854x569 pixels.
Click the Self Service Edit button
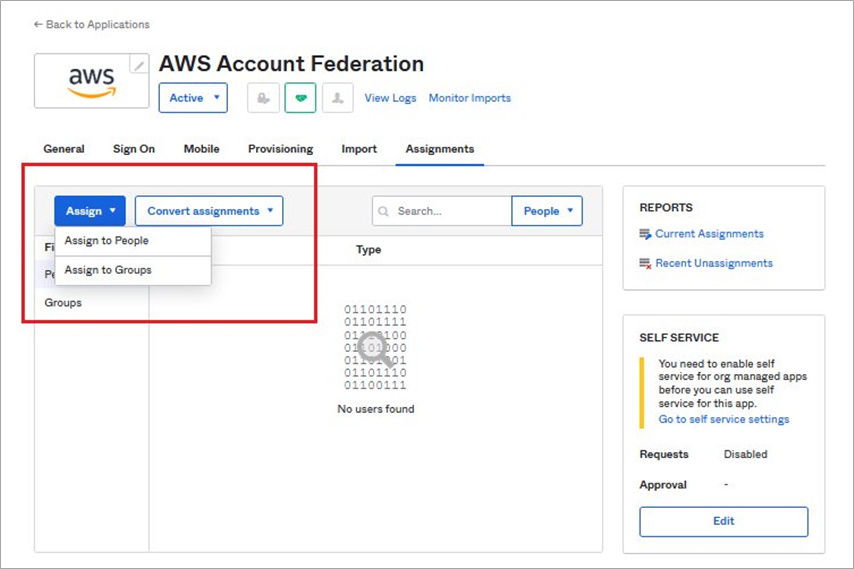coord(724,522)
